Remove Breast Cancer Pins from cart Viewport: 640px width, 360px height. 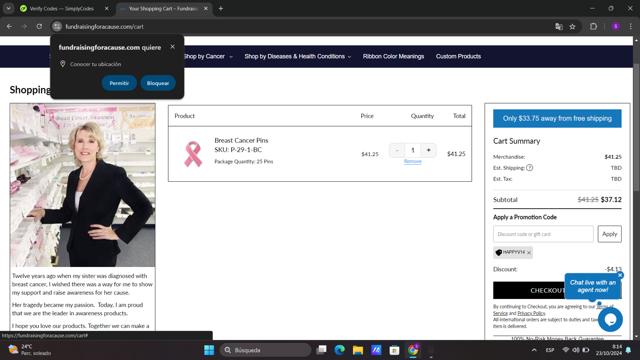[413, 162]
